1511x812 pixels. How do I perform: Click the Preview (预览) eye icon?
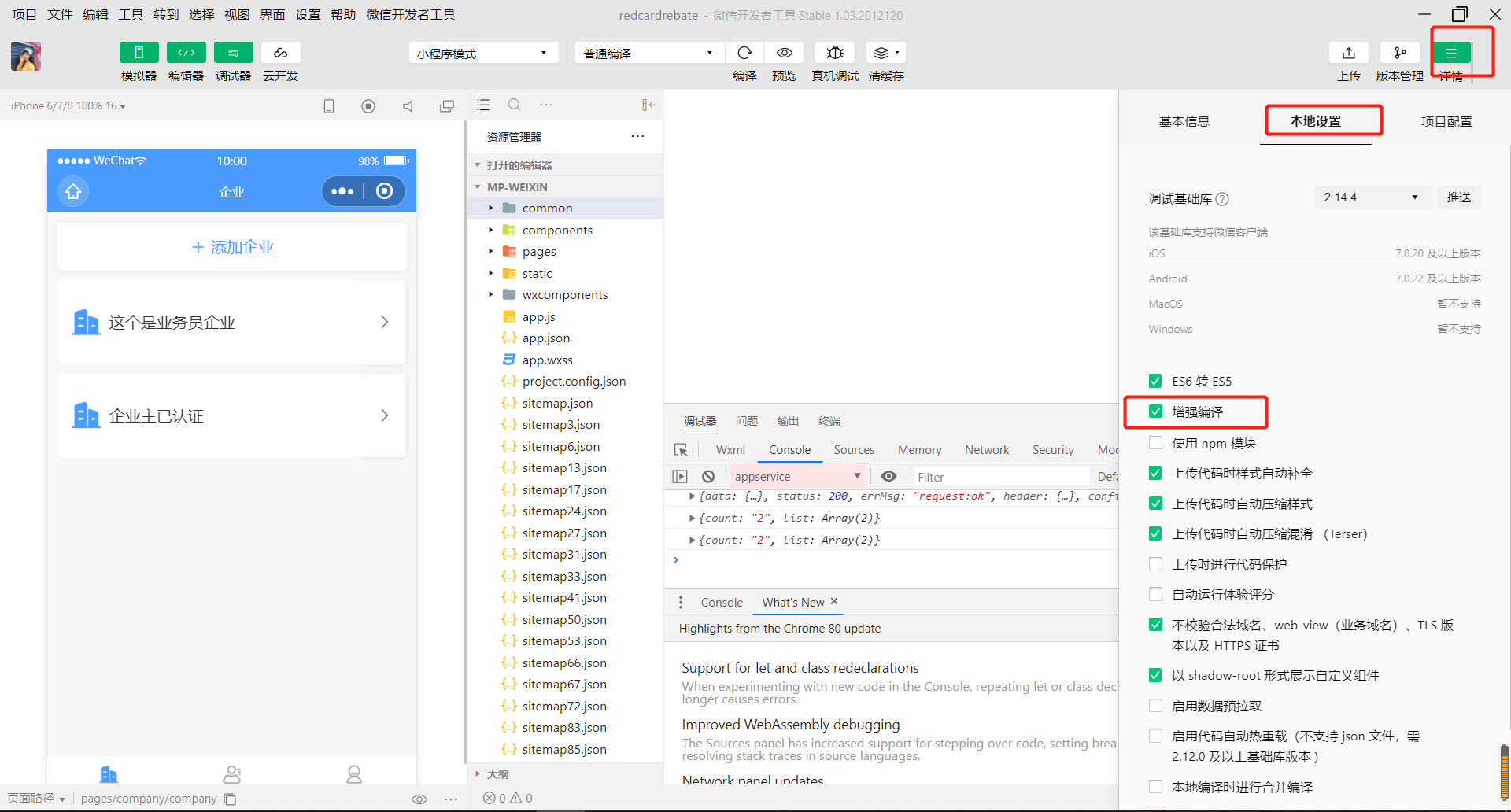[x=784, y=53]
